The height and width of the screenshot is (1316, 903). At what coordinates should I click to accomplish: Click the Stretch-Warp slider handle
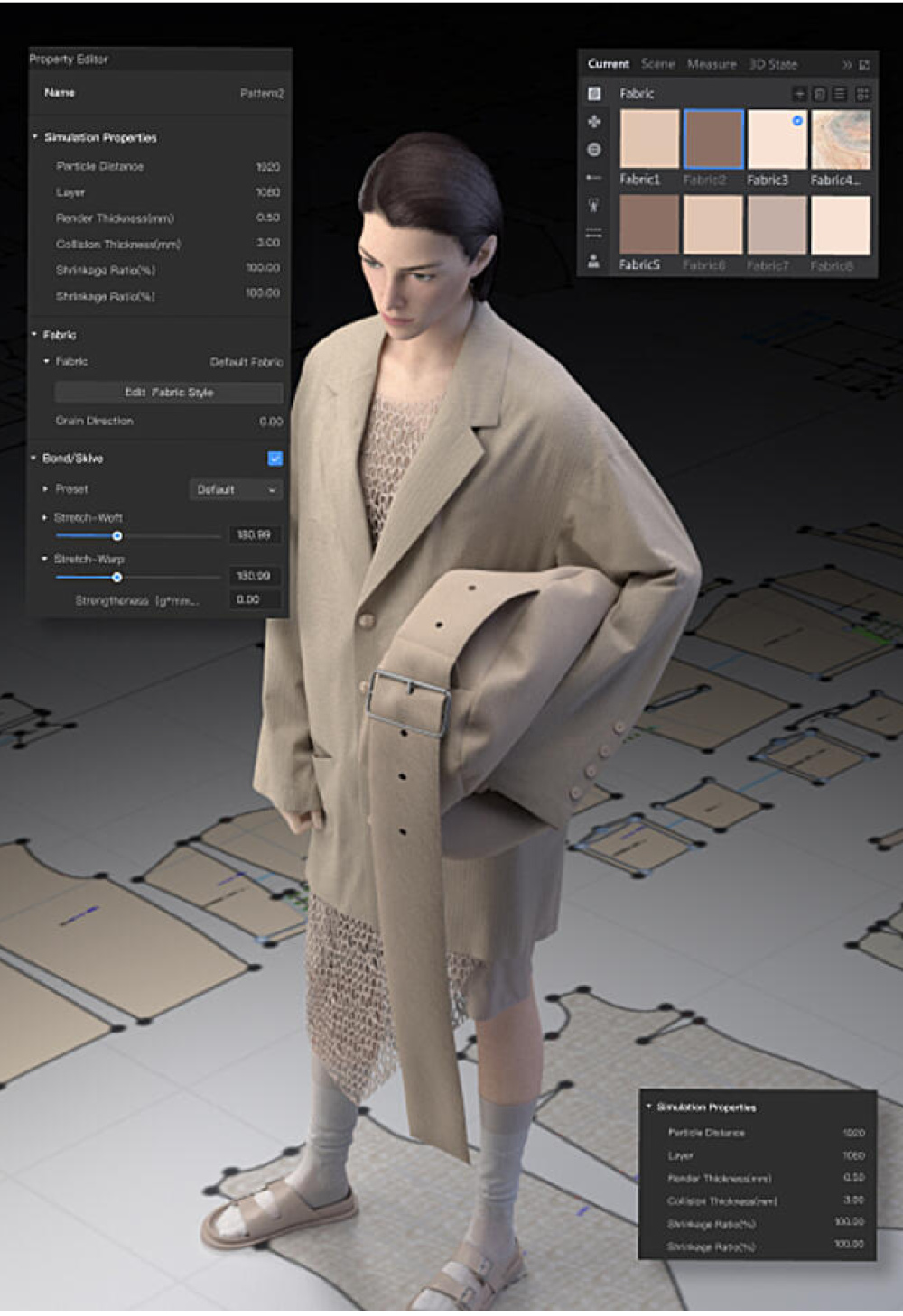pos(116,578)
